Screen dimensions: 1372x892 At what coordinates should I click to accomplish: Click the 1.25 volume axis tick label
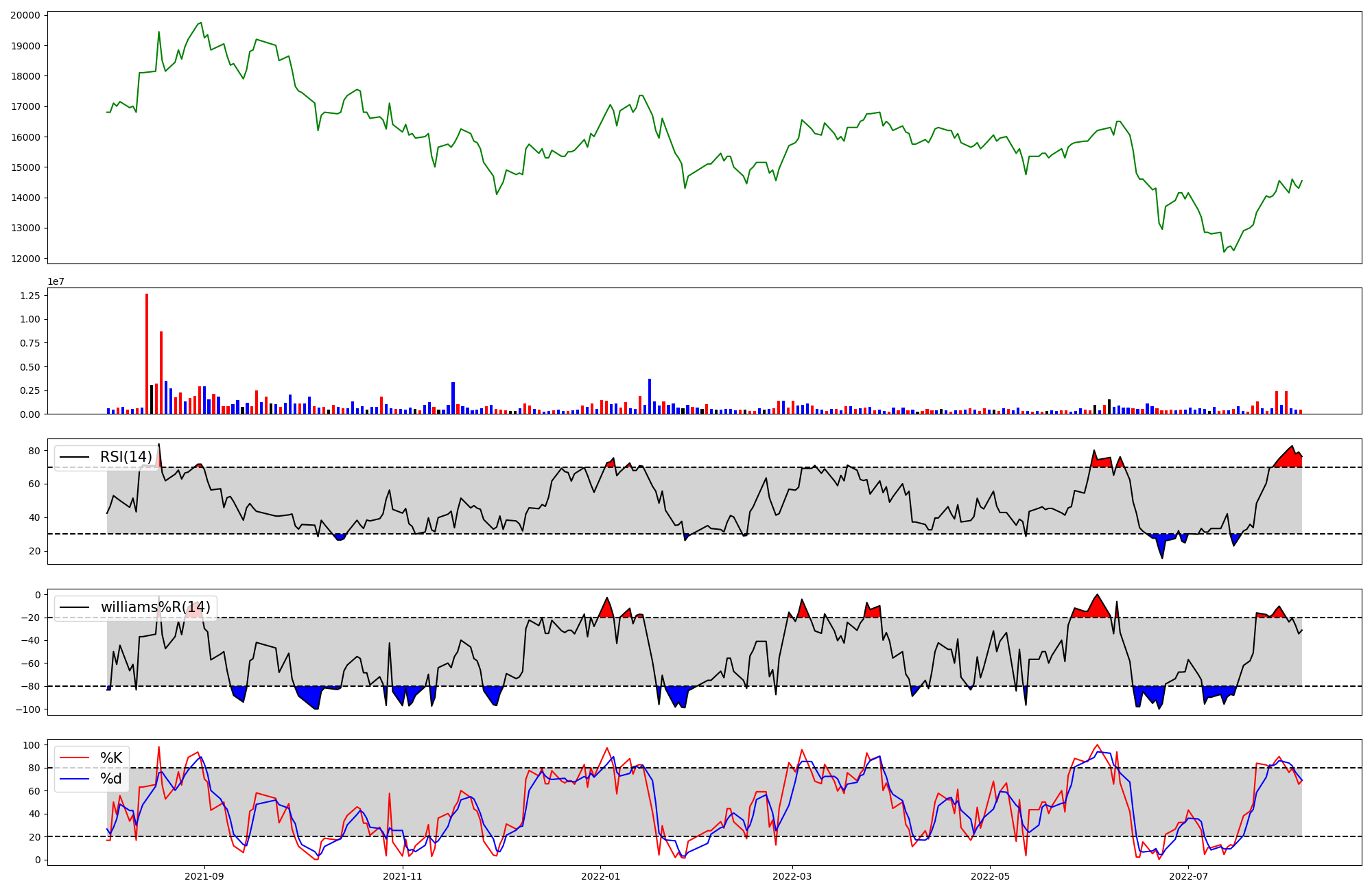(x=31, y=296)
